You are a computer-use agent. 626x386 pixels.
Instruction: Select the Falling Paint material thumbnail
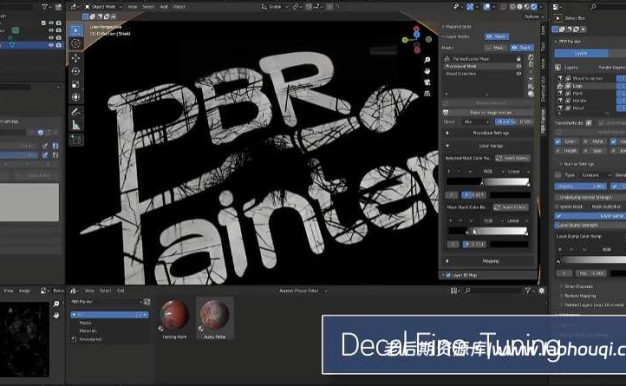[174, 318]
